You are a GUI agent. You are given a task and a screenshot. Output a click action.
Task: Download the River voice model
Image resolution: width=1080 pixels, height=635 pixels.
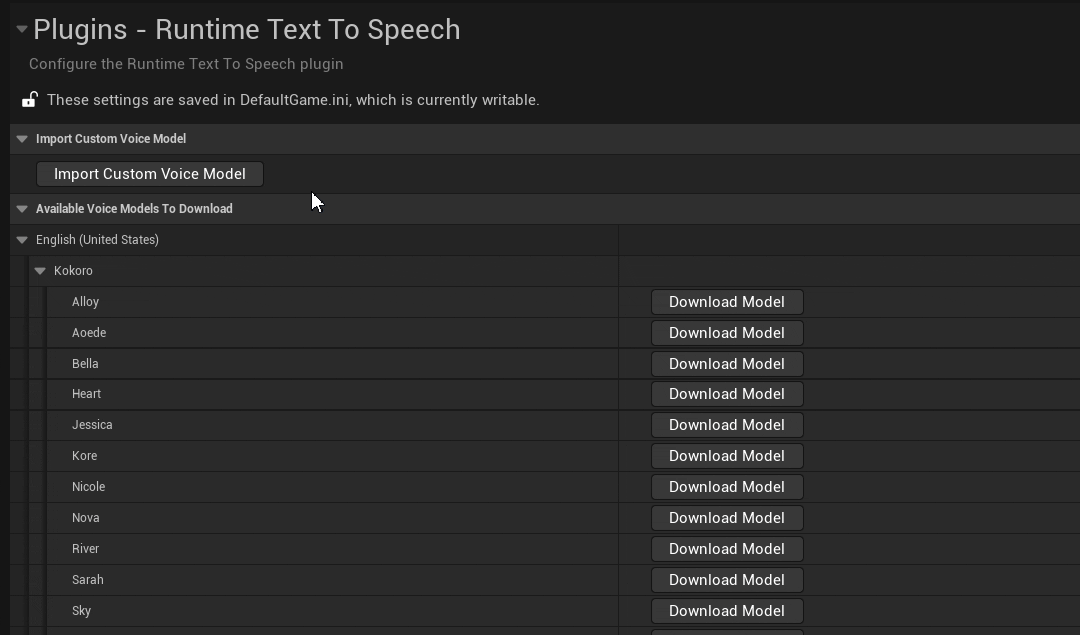coord(727,548)
